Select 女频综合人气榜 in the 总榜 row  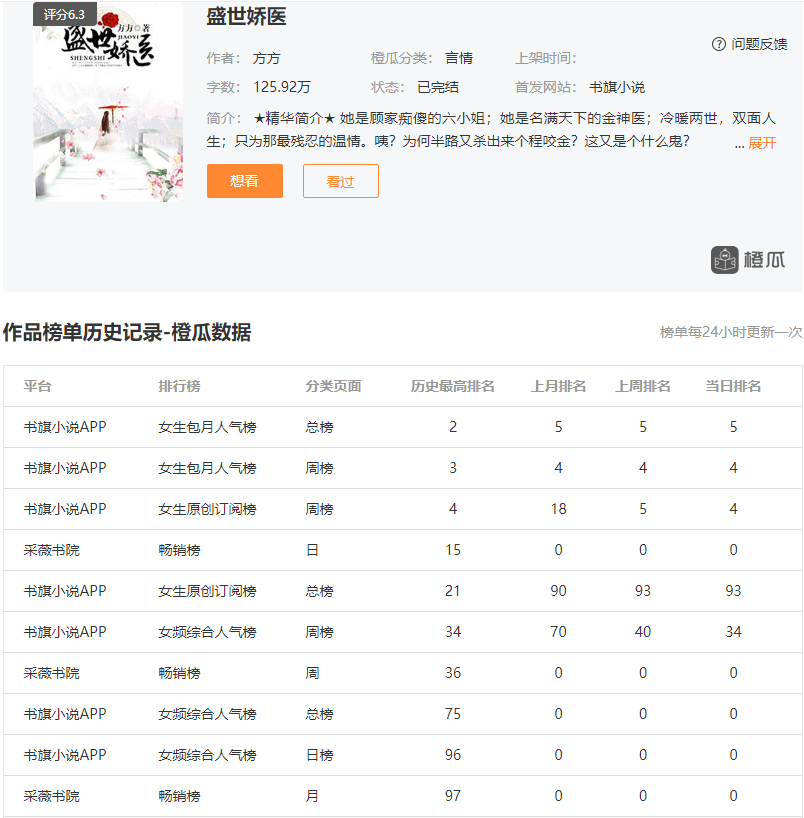pyautogui.click(x=208, y=714)
